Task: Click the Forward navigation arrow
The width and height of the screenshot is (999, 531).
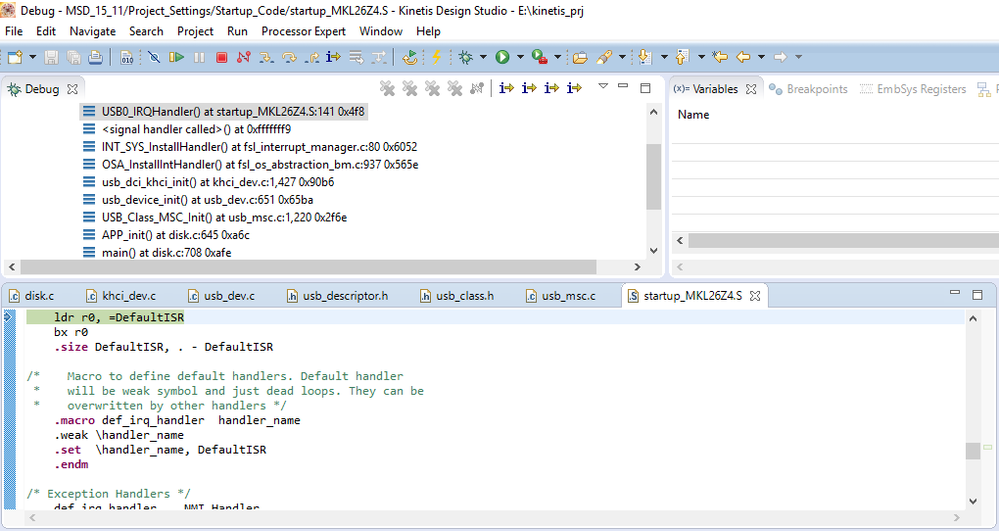Action: pyautogui.click(x=780, y=57)
